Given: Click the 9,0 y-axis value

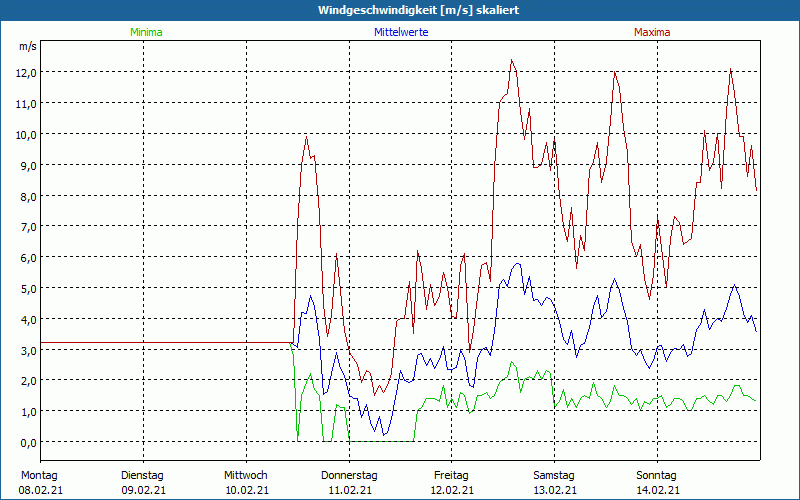Looking at the screenshot, I should pos(29,166).
